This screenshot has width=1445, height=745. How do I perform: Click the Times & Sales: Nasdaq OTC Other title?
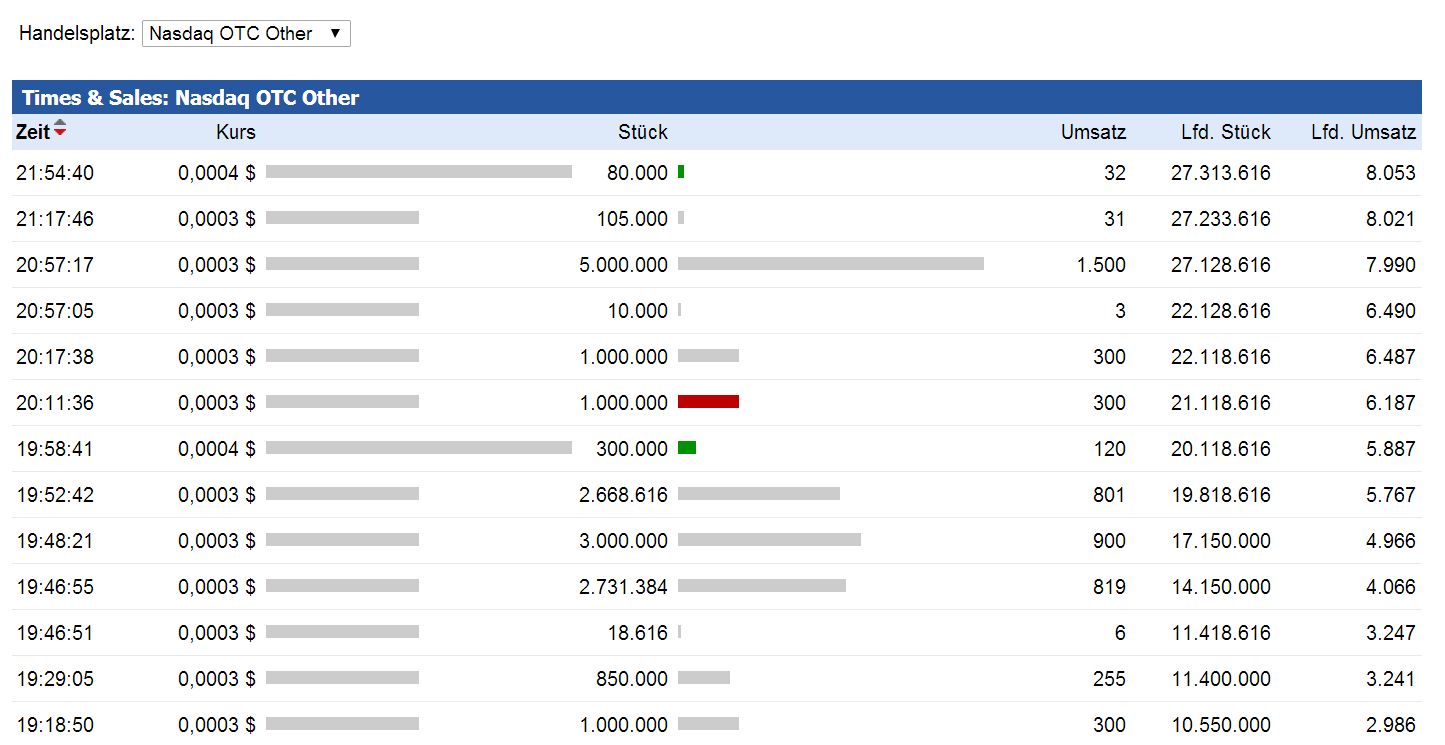(x=190, y=98)
